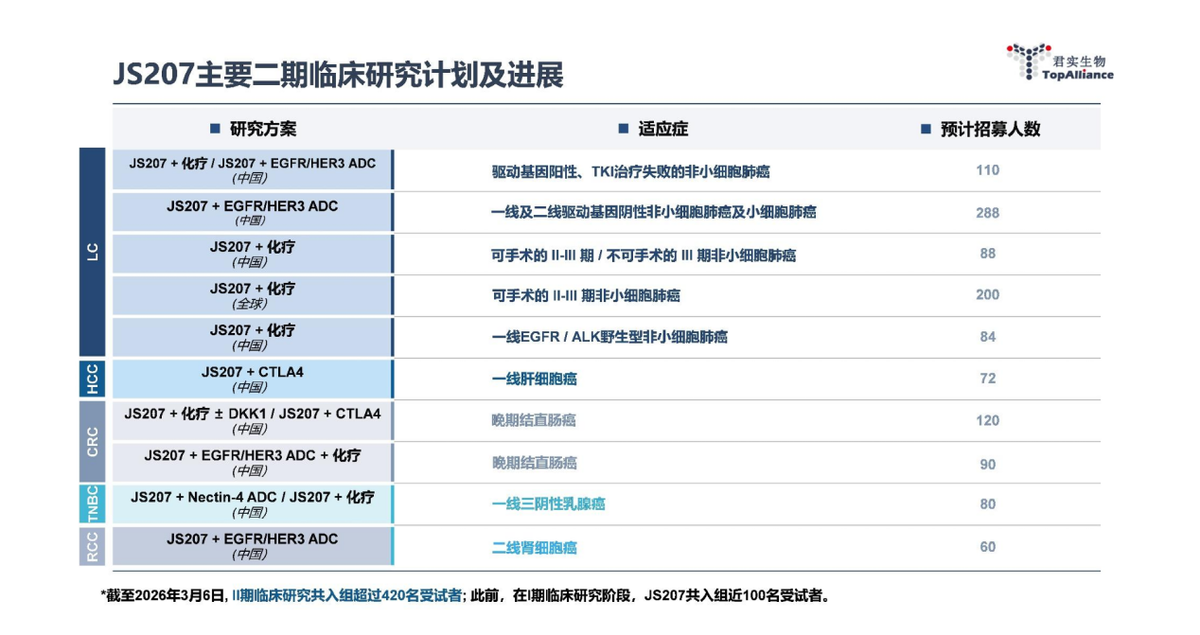Click enrollment number 80
Viewport: 1200px width, 635px height.
(988, 504)
